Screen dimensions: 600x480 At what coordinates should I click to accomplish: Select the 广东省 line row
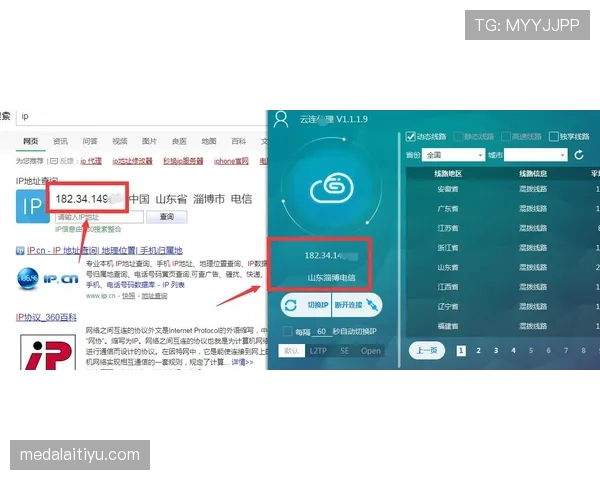click(503, 209)
